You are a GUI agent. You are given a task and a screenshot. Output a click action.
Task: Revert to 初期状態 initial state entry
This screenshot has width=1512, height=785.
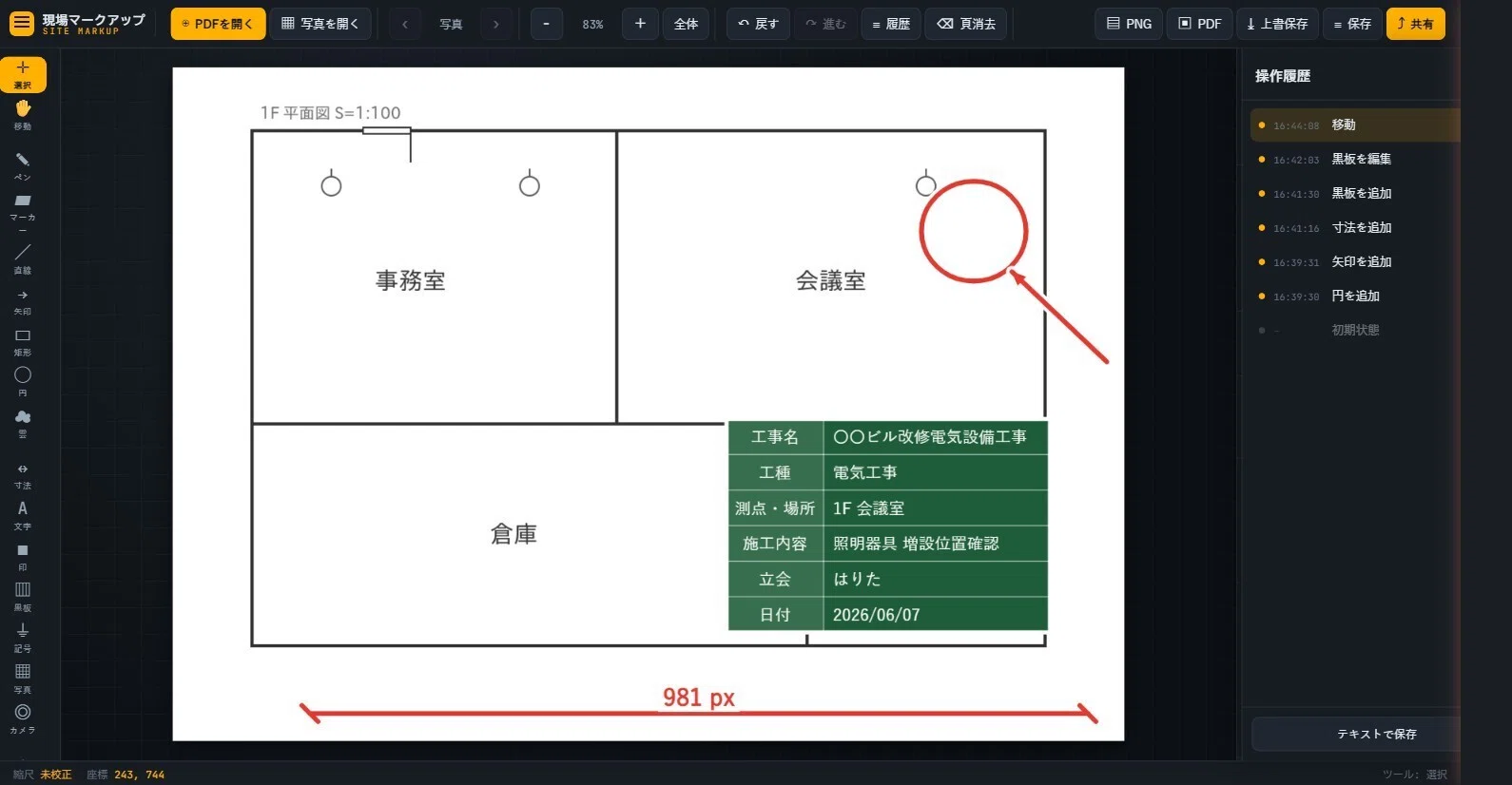[x=1354, y=331]
